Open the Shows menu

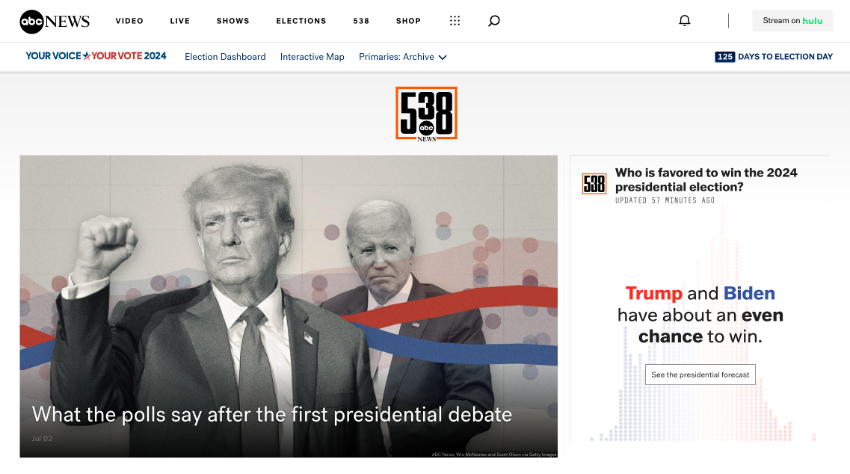pos(233,21)
